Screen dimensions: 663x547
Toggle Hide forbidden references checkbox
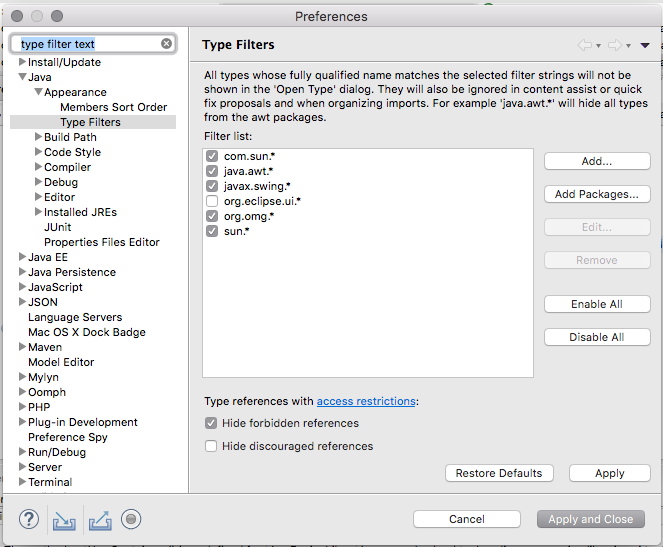click(x=211, y=423)
